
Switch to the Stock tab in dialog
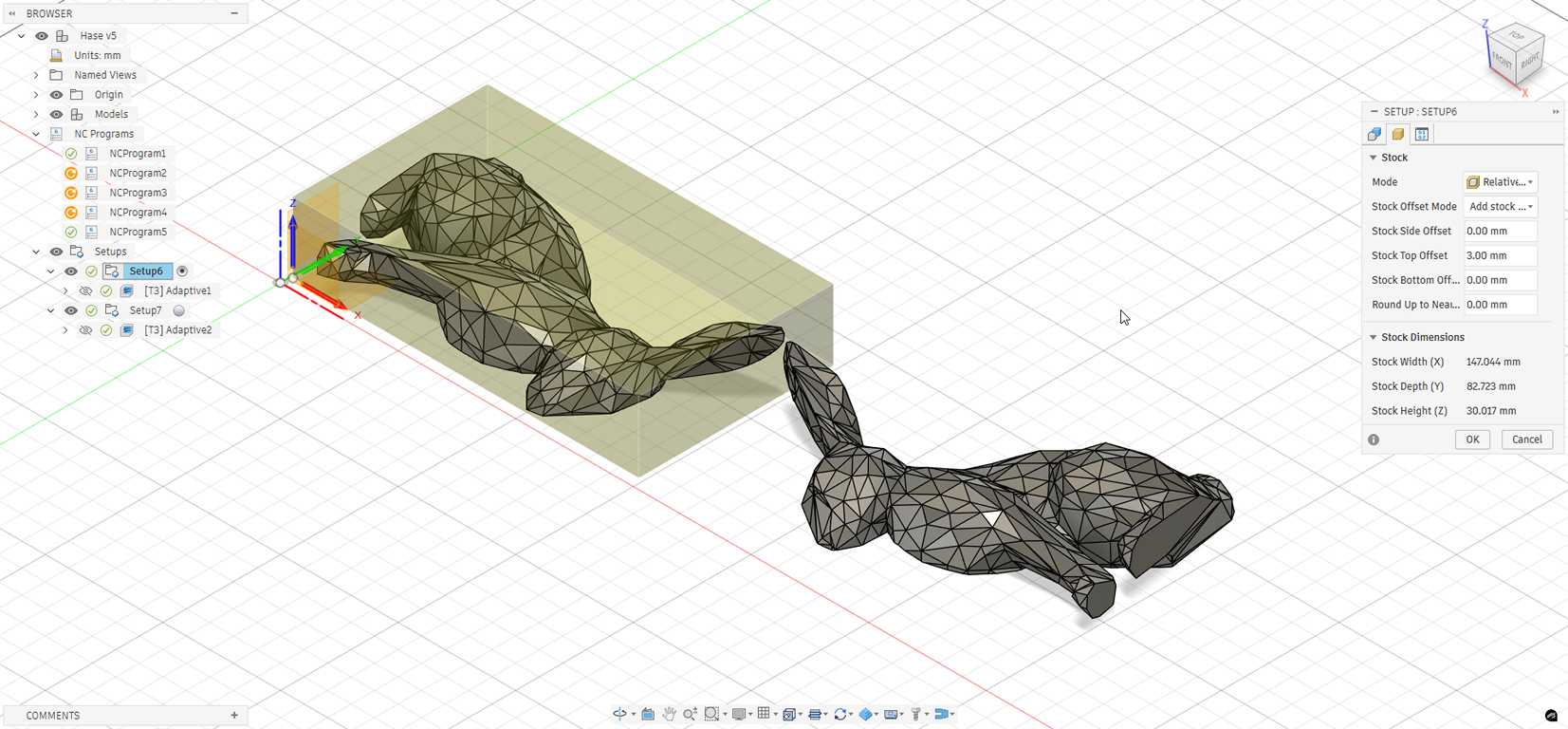click(x=1398, y=134)
